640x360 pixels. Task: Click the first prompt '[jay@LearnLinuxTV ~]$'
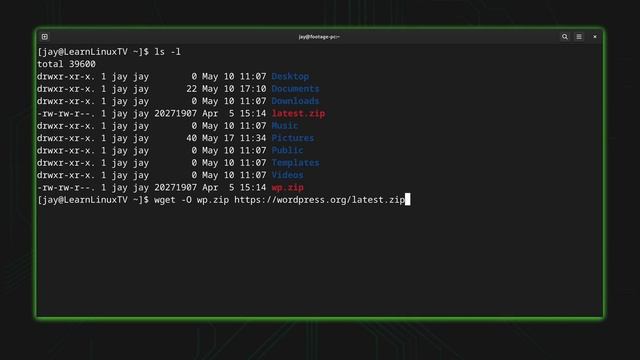click(93, 52)
